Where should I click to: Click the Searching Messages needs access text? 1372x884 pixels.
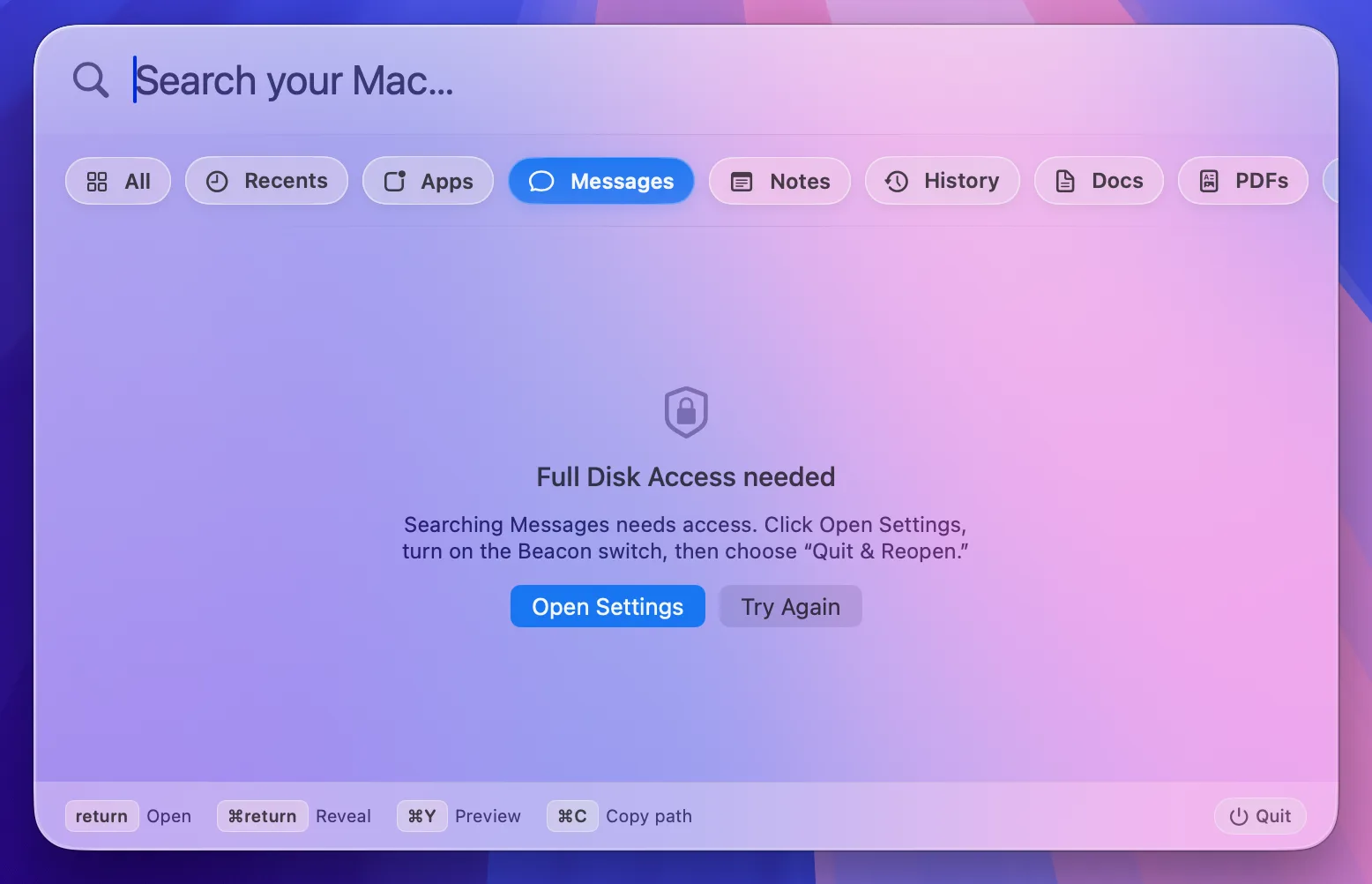pos(686,538)
